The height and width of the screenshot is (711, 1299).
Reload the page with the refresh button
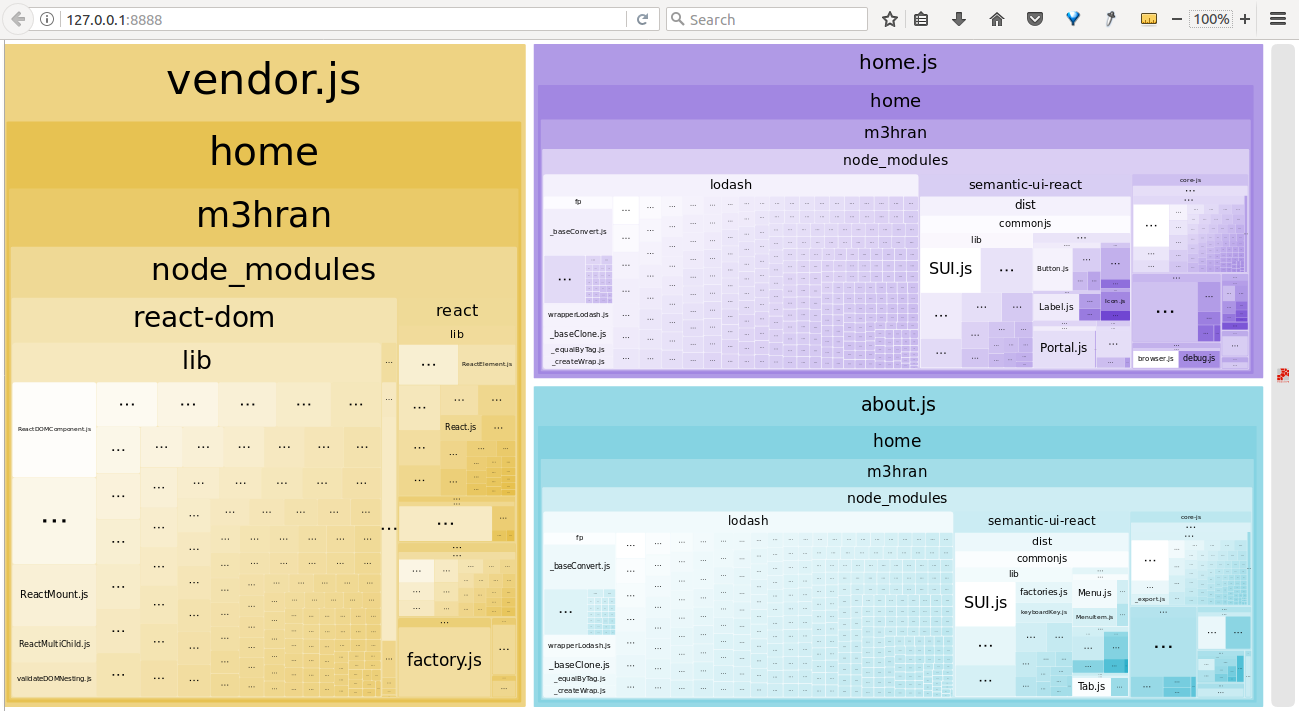[642, 19]
